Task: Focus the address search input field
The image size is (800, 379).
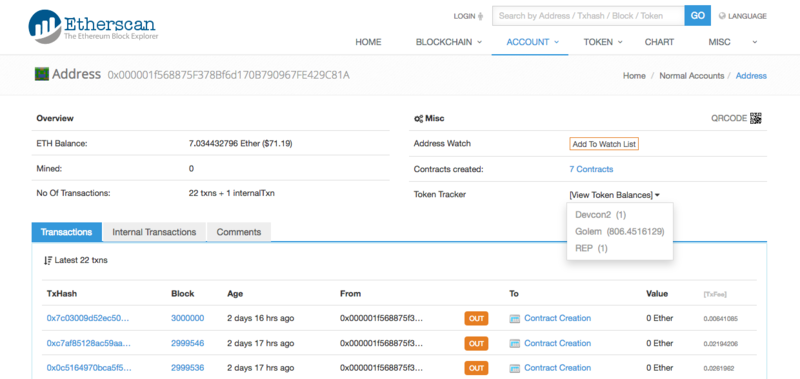Action: point(588,16)
